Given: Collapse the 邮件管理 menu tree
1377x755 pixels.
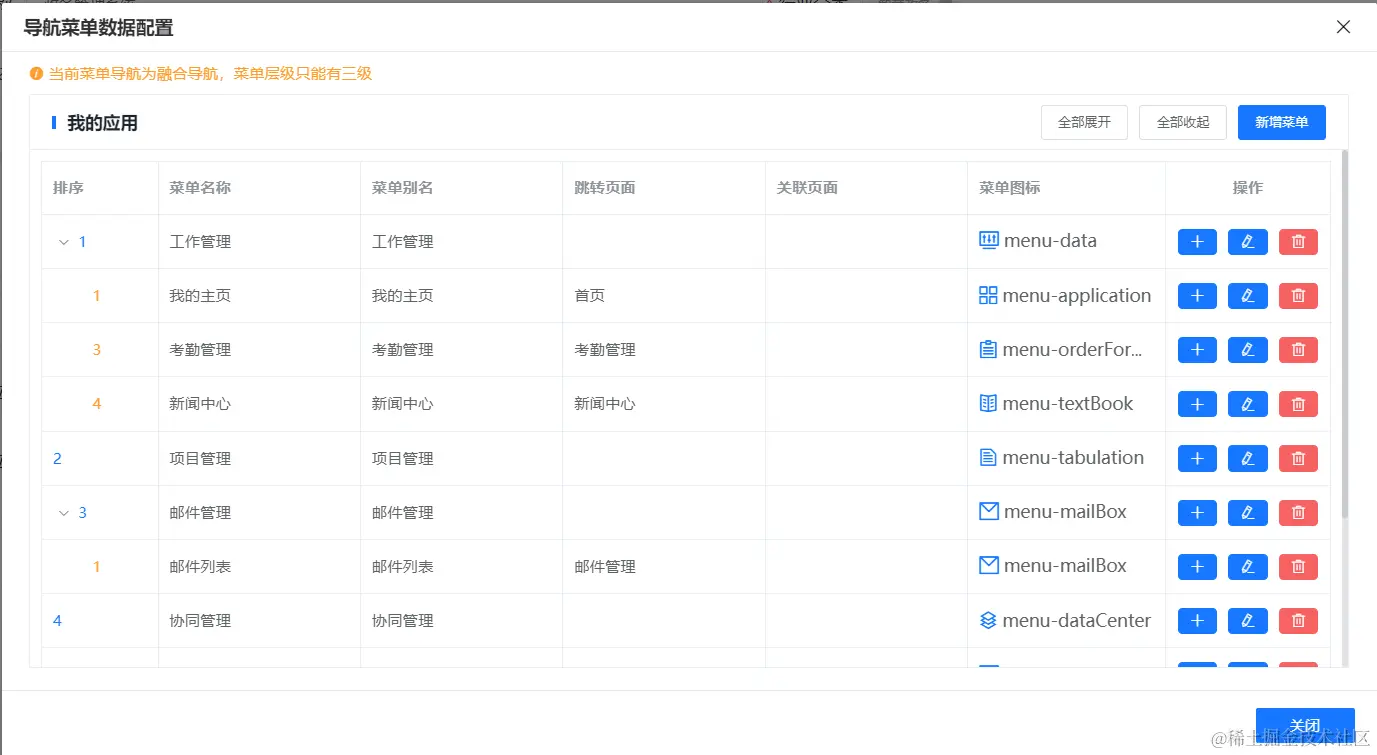Looking at the screenshot, I should click(x=61, y=512).
